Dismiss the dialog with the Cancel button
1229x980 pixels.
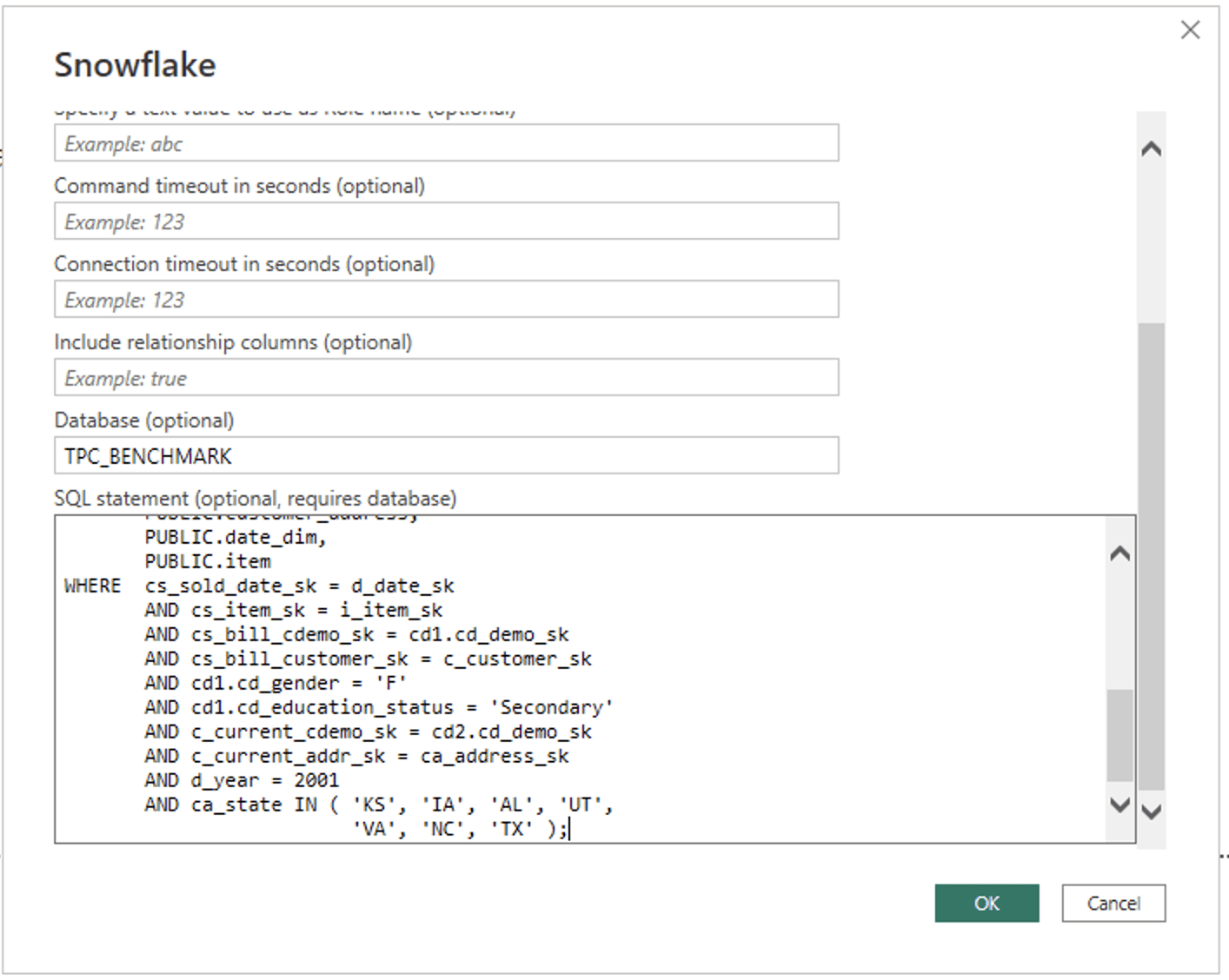(1113, 903)
